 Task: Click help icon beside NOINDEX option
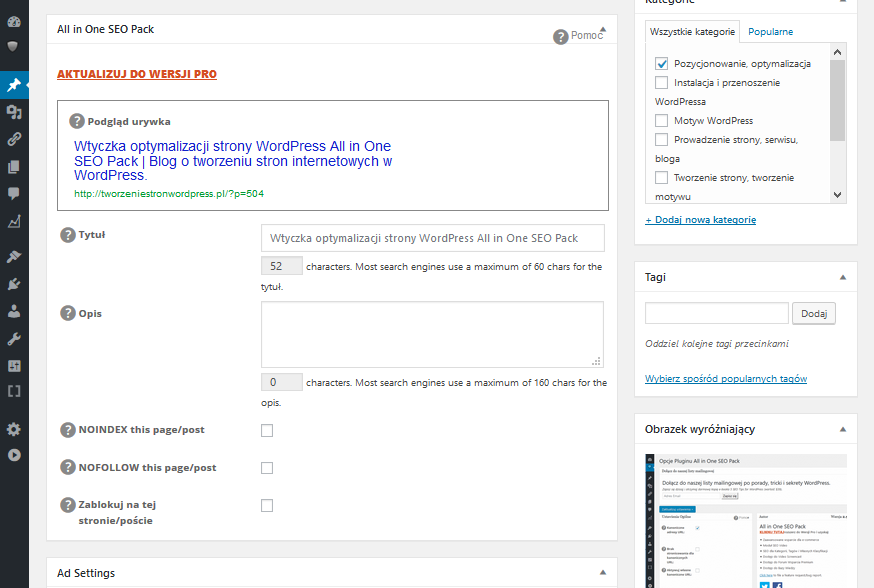[x=67, y=430]
